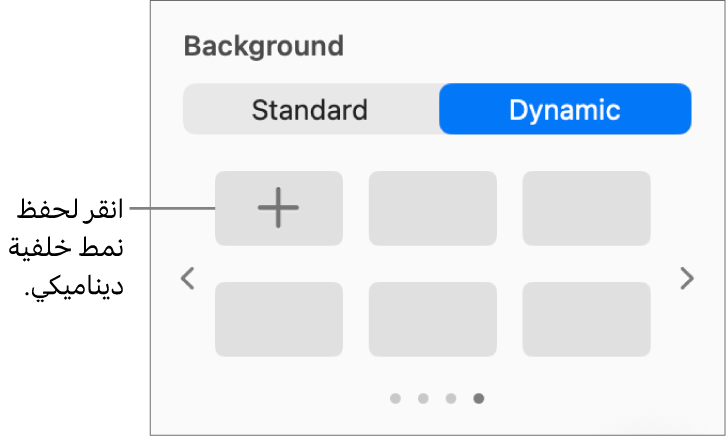Choose the middle swatch in the bottom row

pyautogui.click(x=432, y=319)
